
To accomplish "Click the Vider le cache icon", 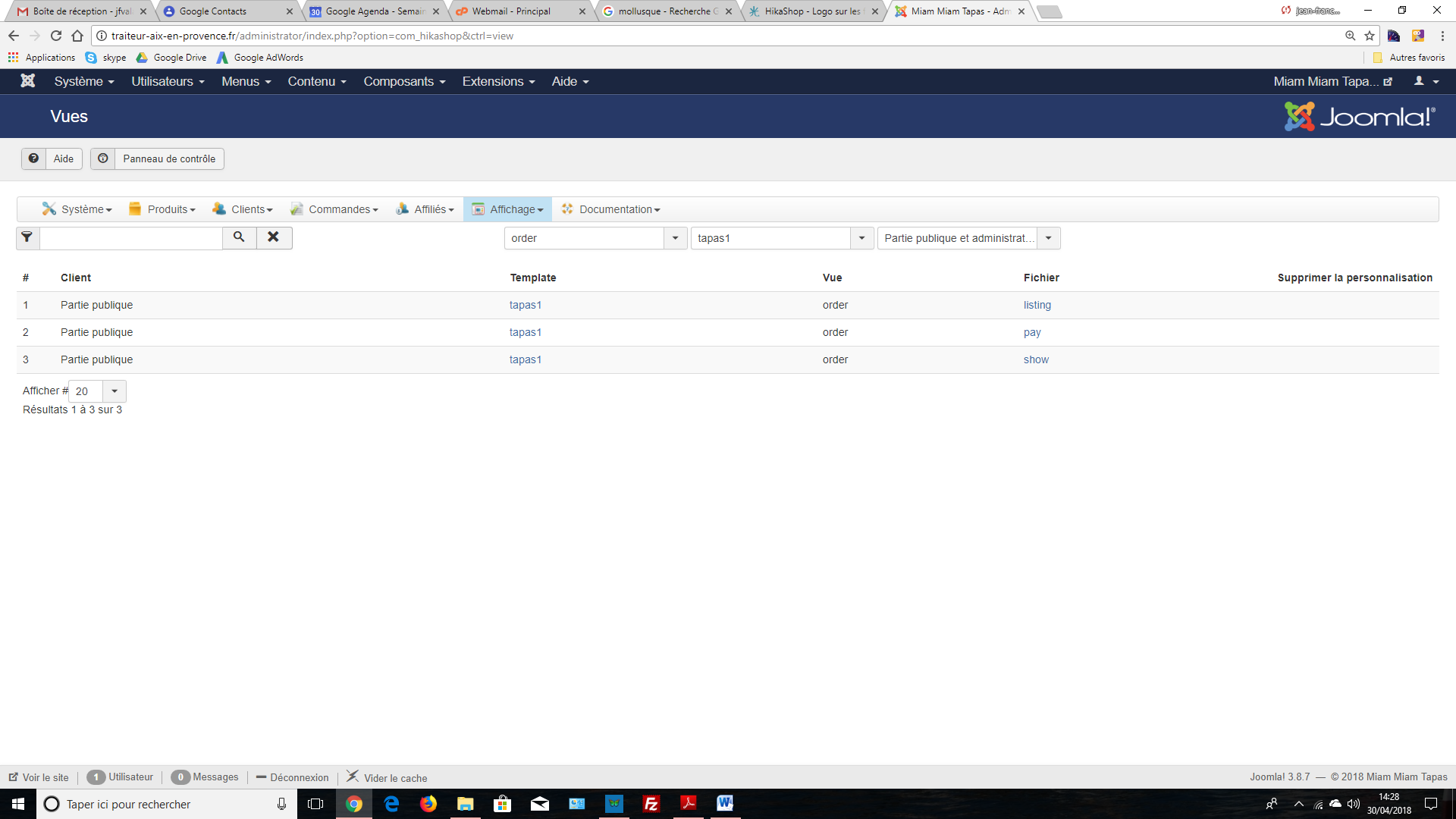I will pos(353,776).
